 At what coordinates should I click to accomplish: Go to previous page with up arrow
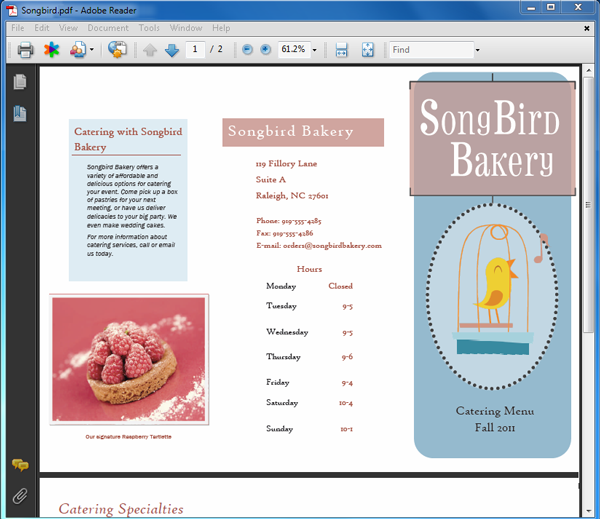150,50
